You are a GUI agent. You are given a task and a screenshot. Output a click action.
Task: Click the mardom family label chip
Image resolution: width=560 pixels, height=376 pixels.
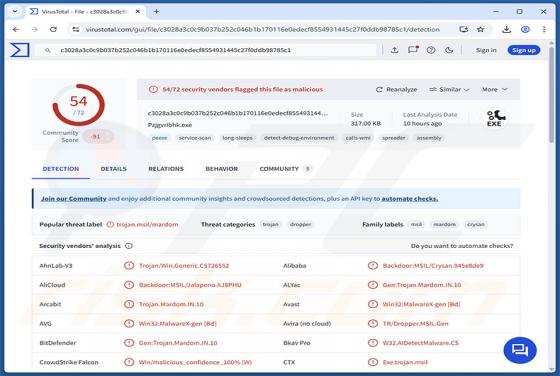(x=444, y=224)
